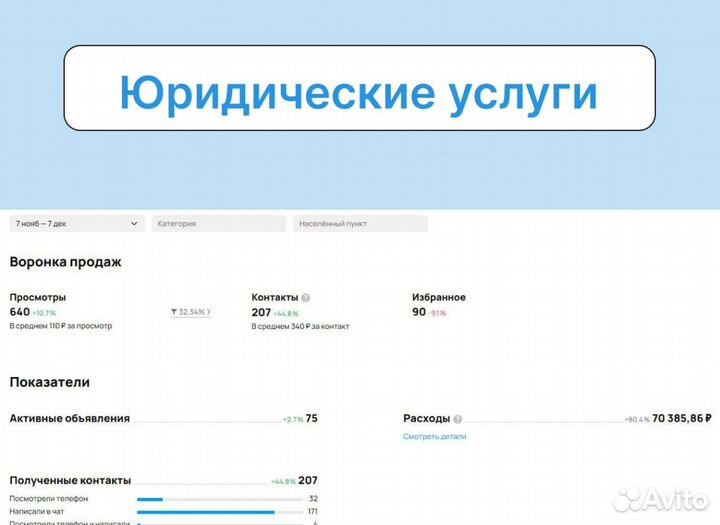Image resolution: width=720 pixels, height=525 pixels.
Task: Click the Контакты value 207 in funnel
Action: [x=261, y=312]
